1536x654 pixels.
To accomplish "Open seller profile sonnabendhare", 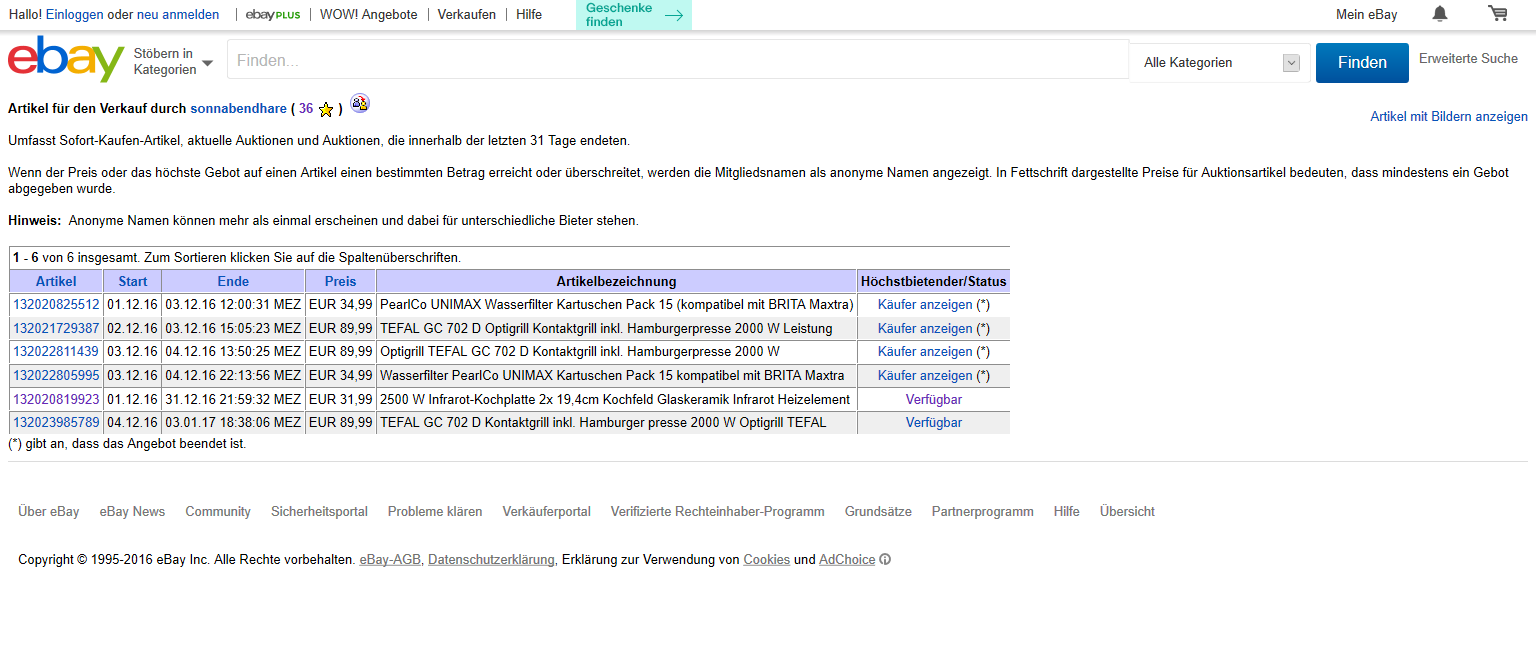I will [x=239, y=108].
